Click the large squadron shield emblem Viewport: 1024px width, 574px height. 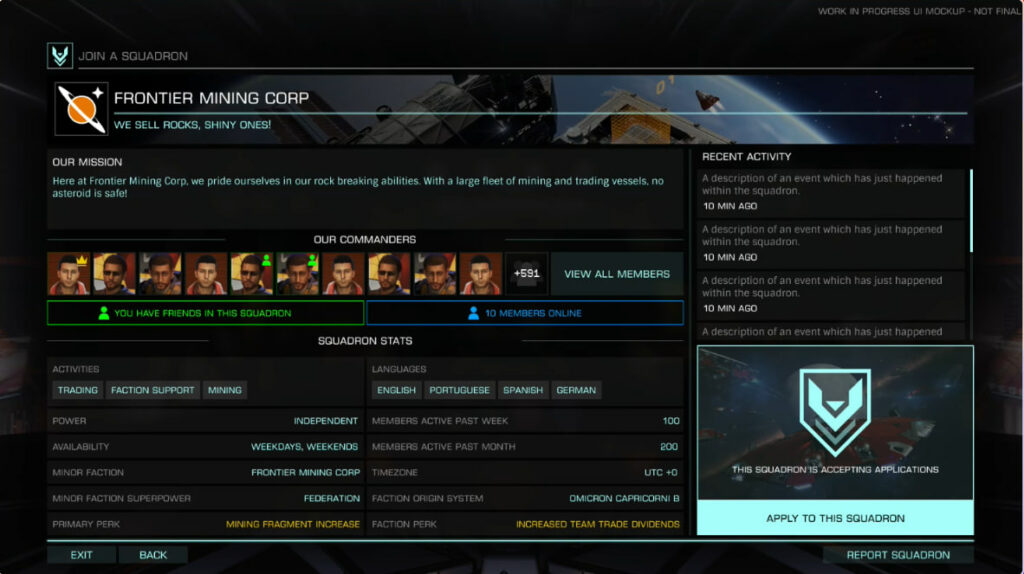click(x=835, y=413)
